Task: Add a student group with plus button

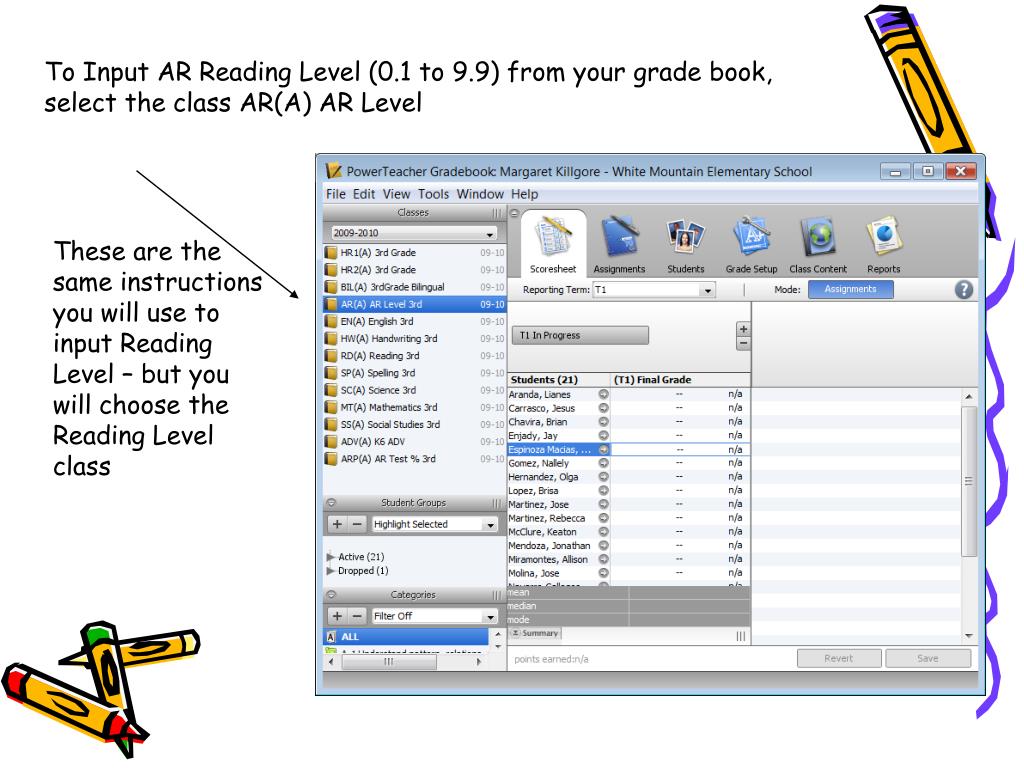Action: click(337, 524)
